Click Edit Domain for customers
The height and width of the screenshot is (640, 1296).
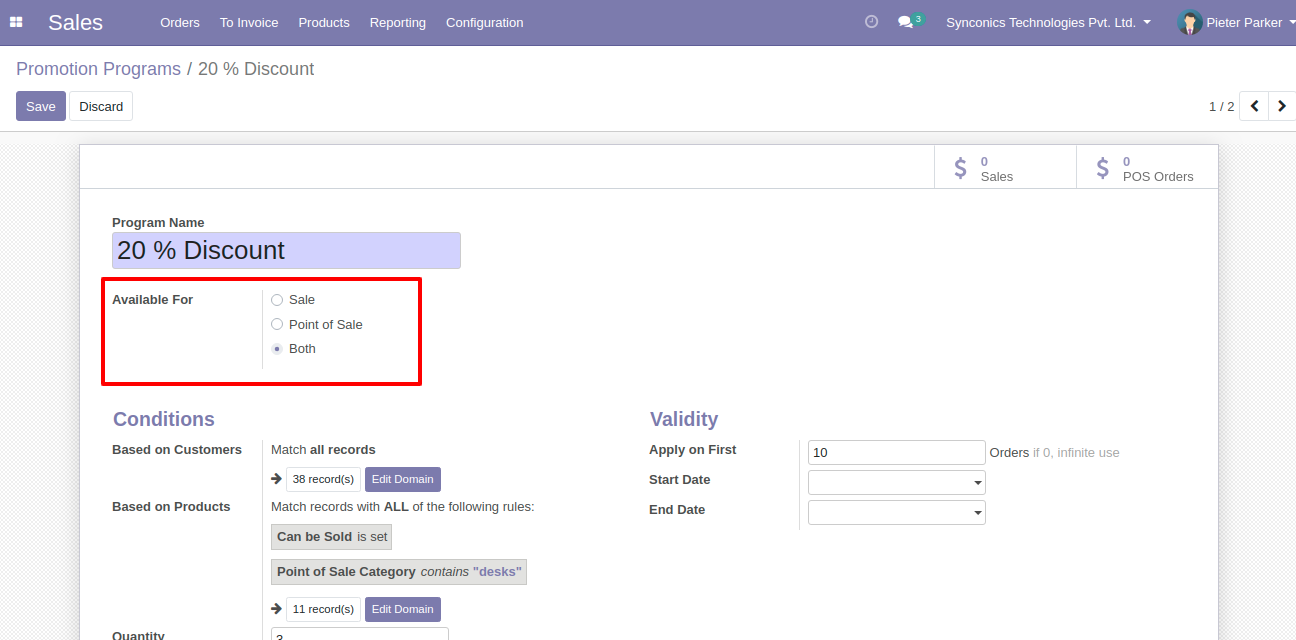[x=402, y=479]
